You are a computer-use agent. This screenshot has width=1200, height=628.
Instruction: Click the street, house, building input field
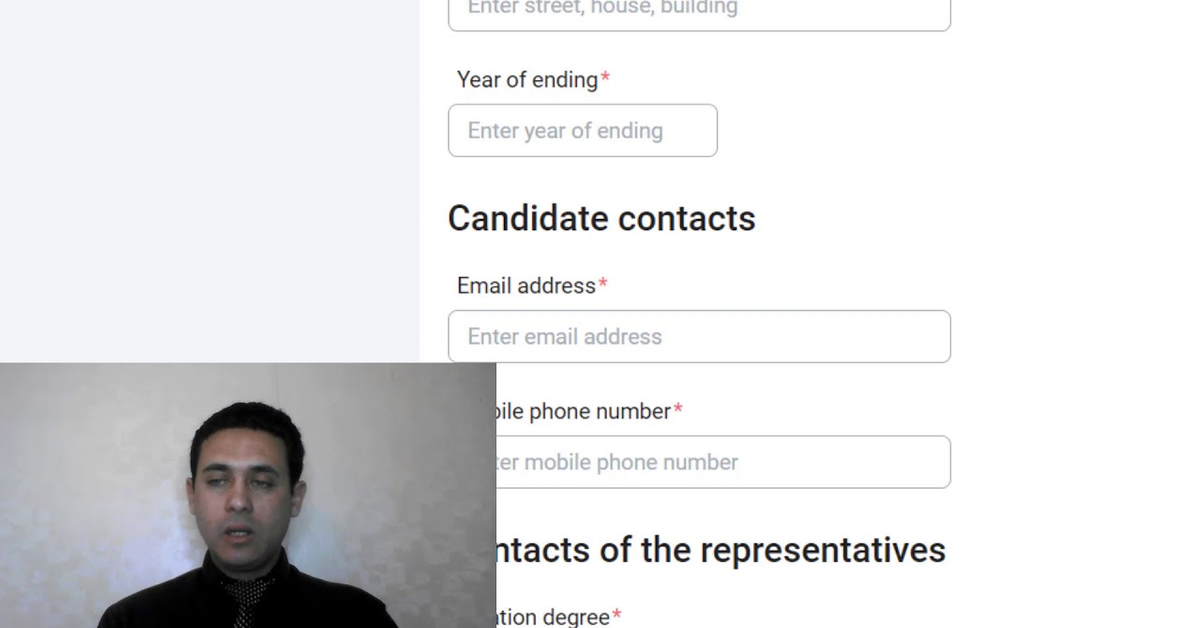tap(698, 12)
